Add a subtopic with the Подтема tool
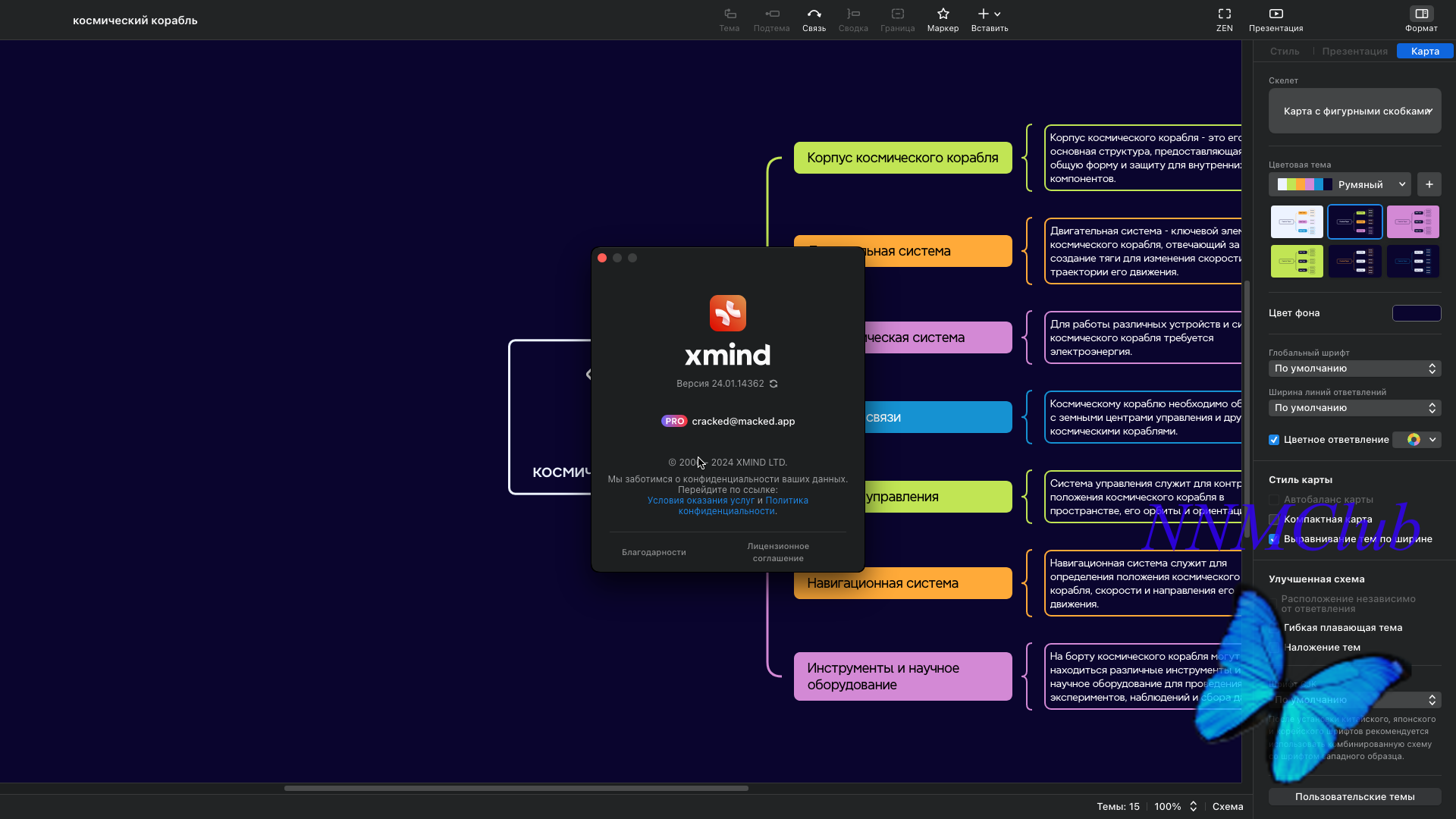The height and width of the screenshot is (819, 1456). coord(771,20)
